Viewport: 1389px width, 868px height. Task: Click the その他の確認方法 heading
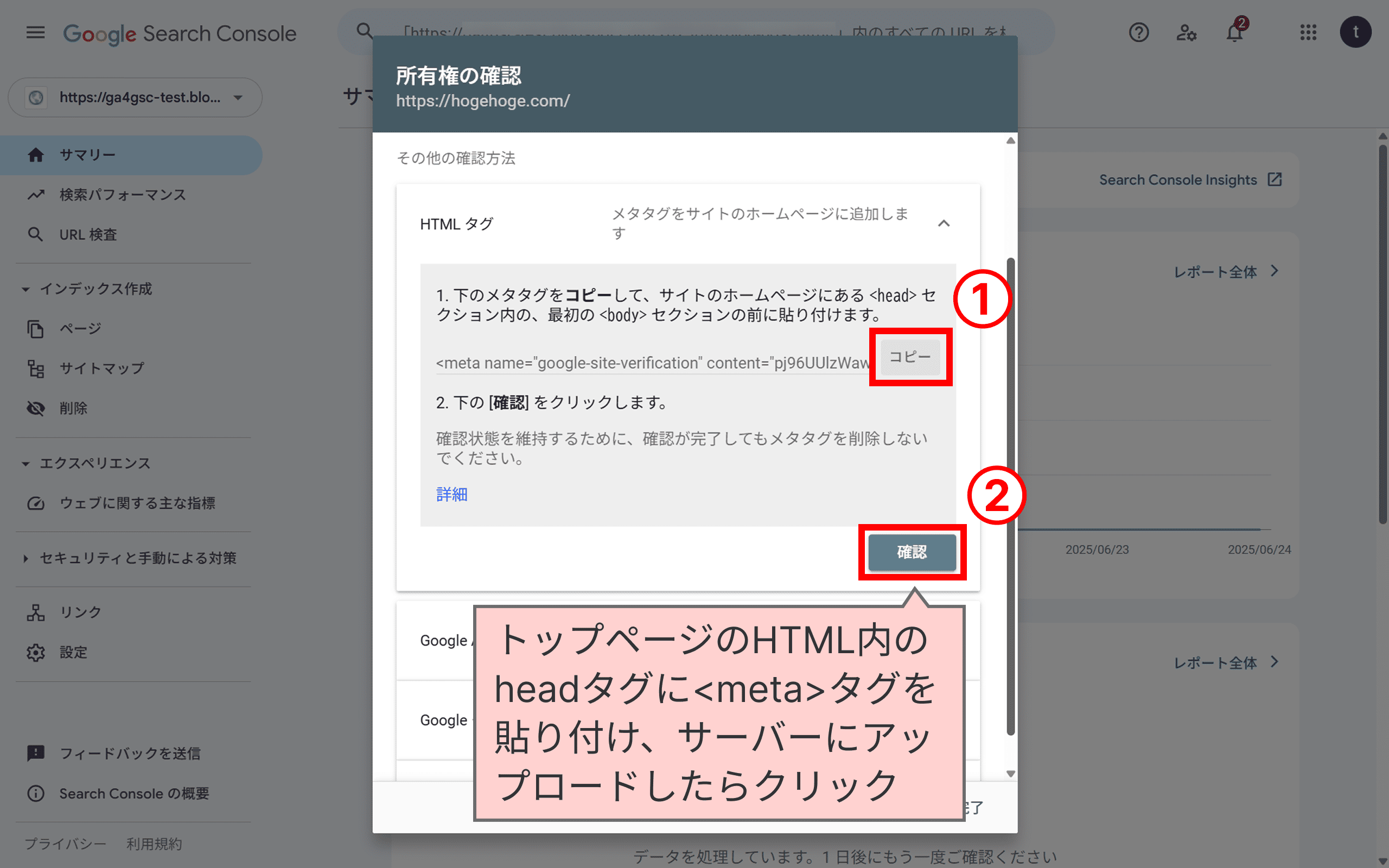coord(456,158)
